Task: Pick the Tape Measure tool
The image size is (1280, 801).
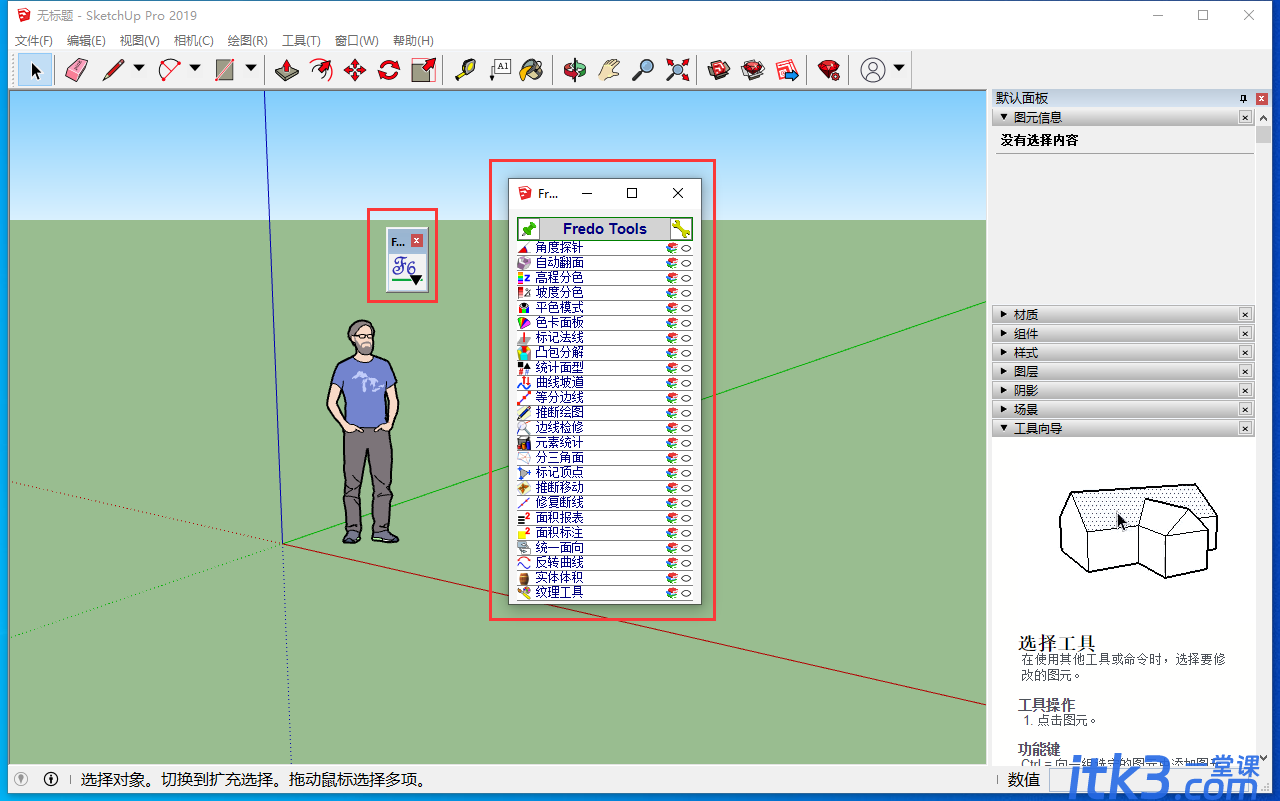Action: [465, 70]
